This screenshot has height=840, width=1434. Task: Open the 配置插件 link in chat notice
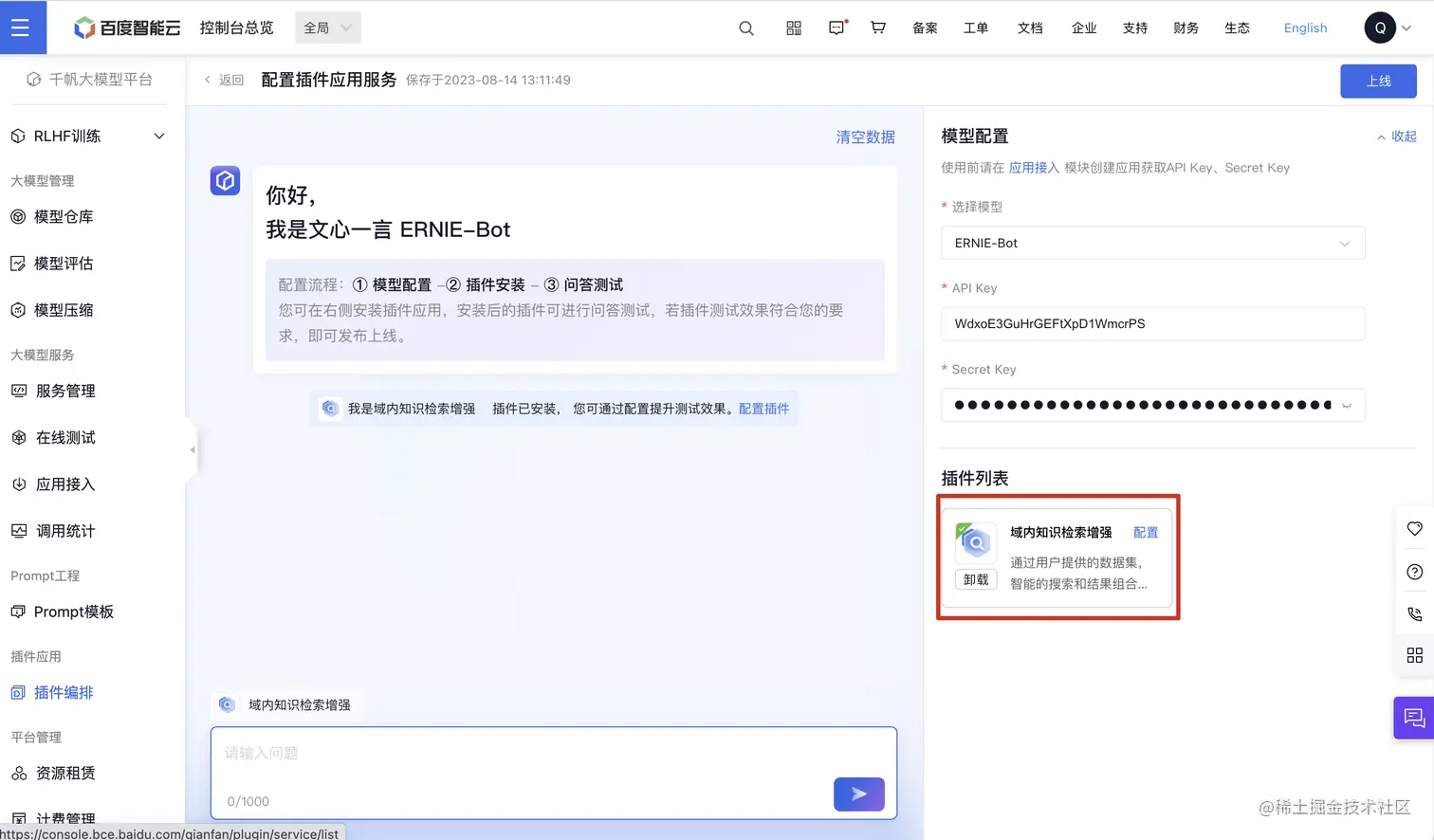click(x=763, y=409)
